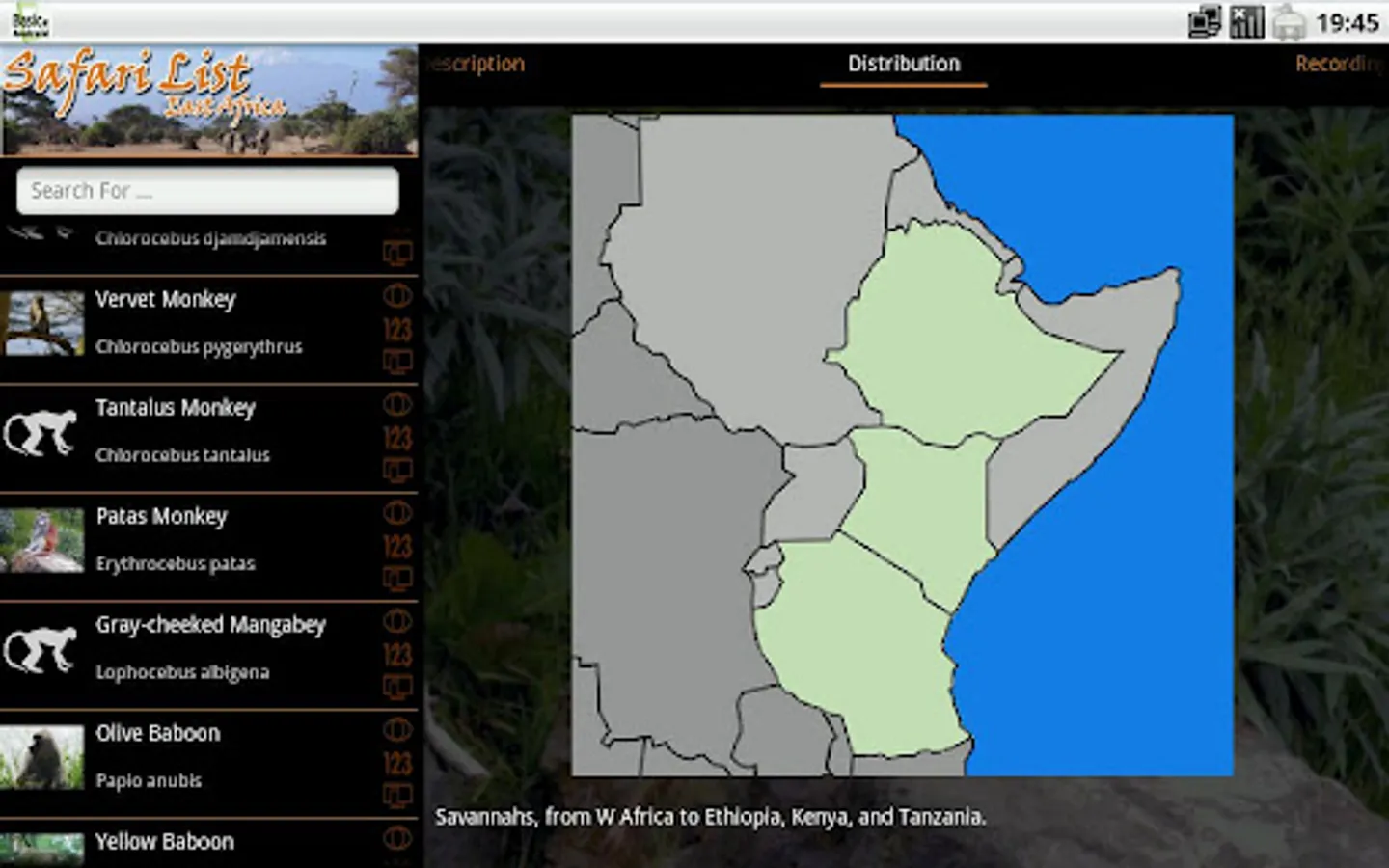1389x868 pixels.
Task: Select the Yellow Baboon list entry
Action: [x=209, y=844]
